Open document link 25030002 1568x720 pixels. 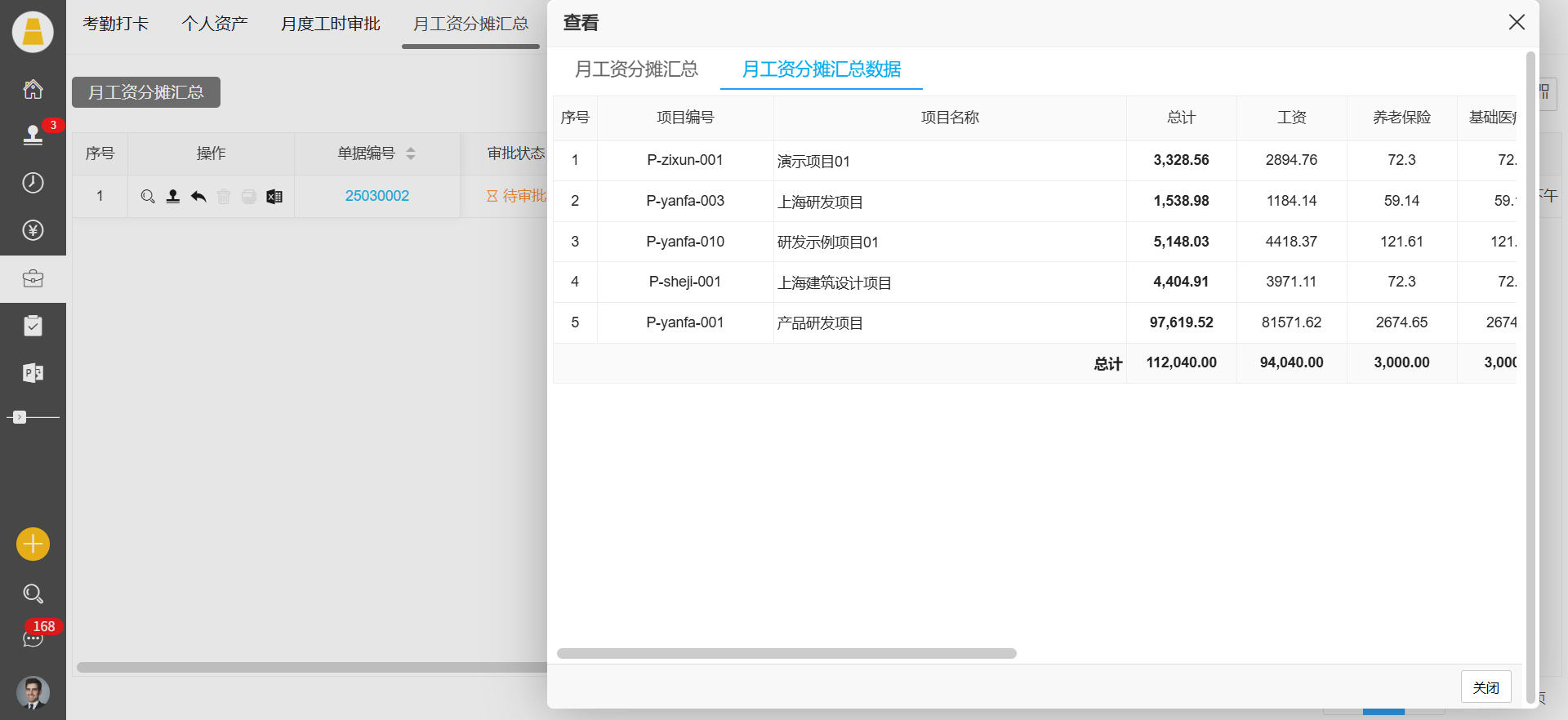click(376, 196)
